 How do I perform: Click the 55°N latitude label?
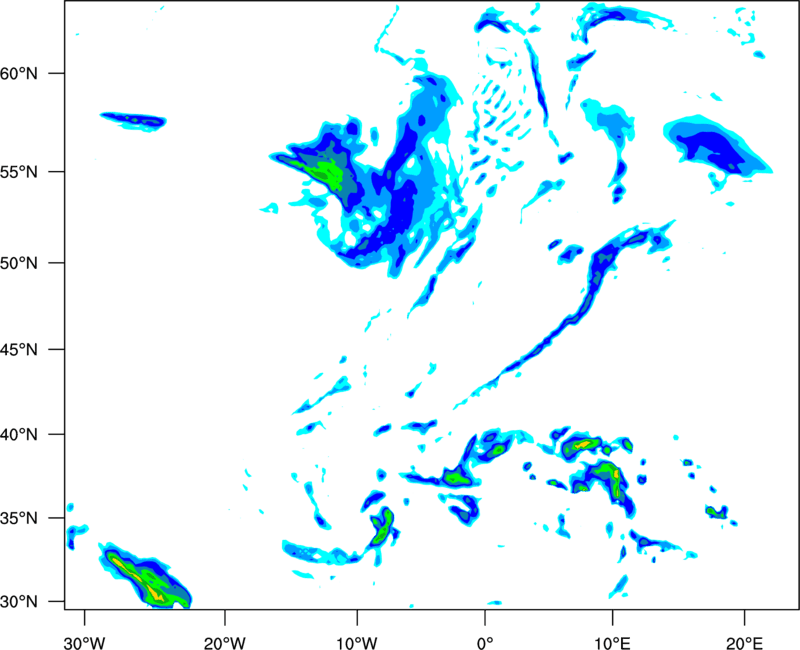19,172
